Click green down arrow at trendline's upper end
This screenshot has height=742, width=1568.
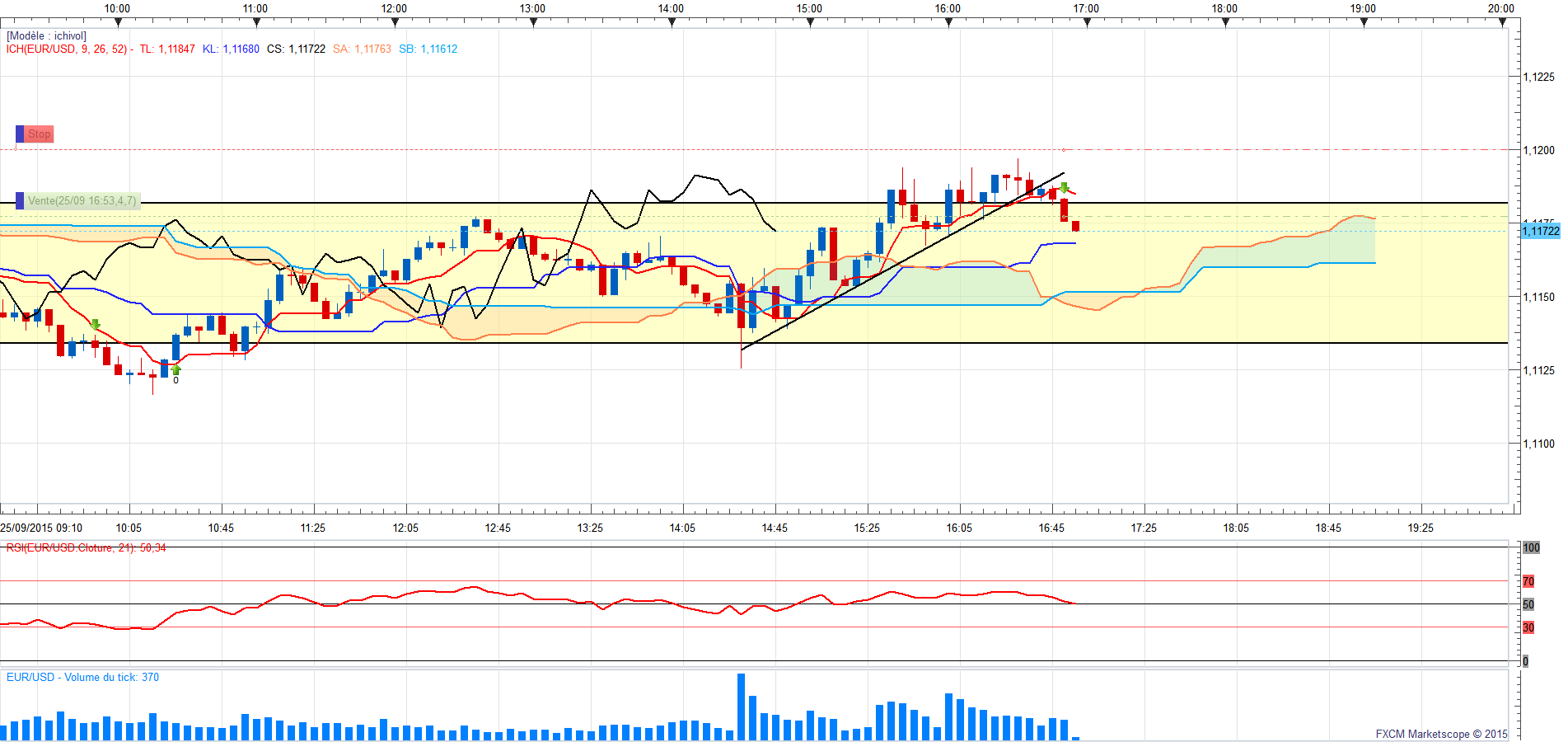click(1065, 188)
